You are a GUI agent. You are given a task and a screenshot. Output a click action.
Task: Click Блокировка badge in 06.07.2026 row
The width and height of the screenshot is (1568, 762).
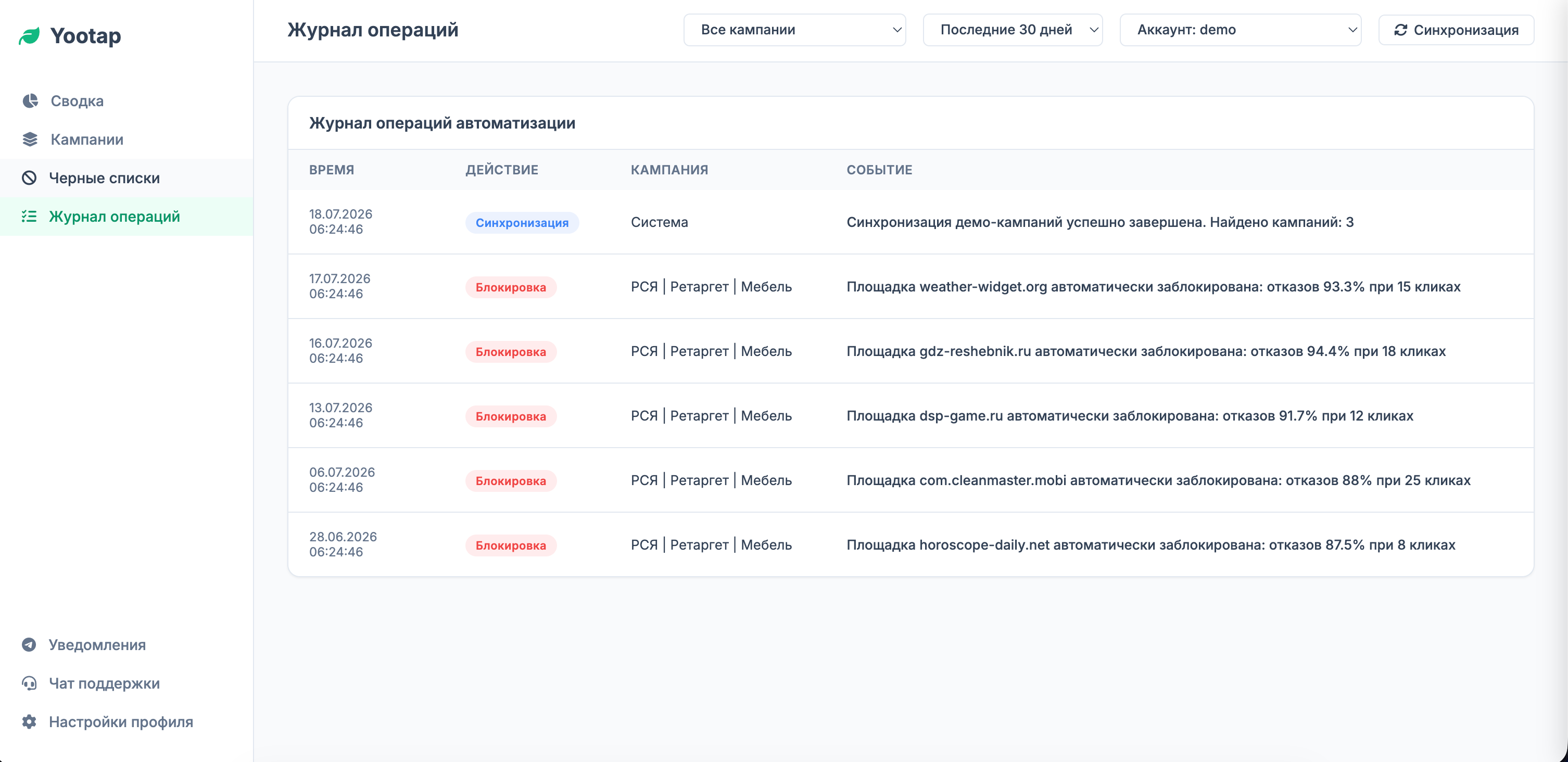[511, 481]
